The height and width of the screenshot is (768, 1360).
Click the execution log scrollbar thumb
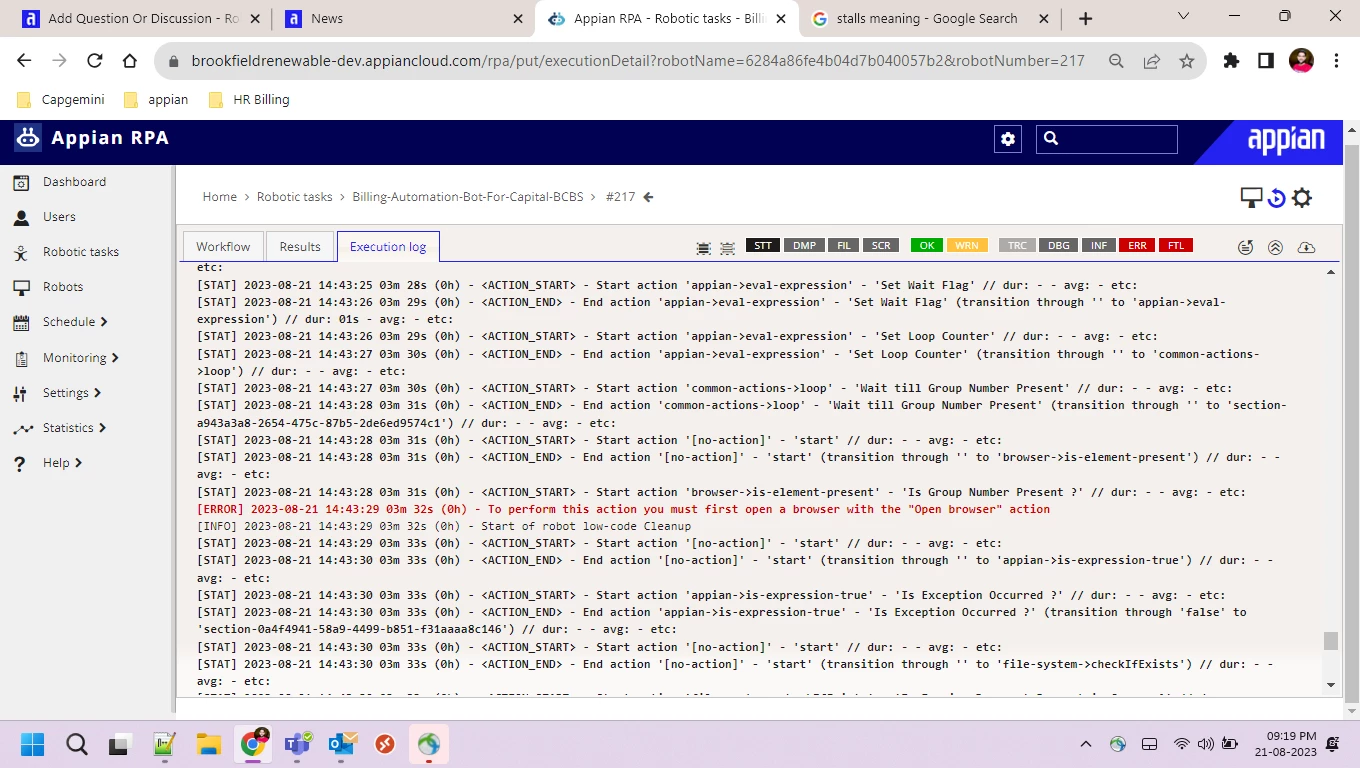(x=1330, y=641)
